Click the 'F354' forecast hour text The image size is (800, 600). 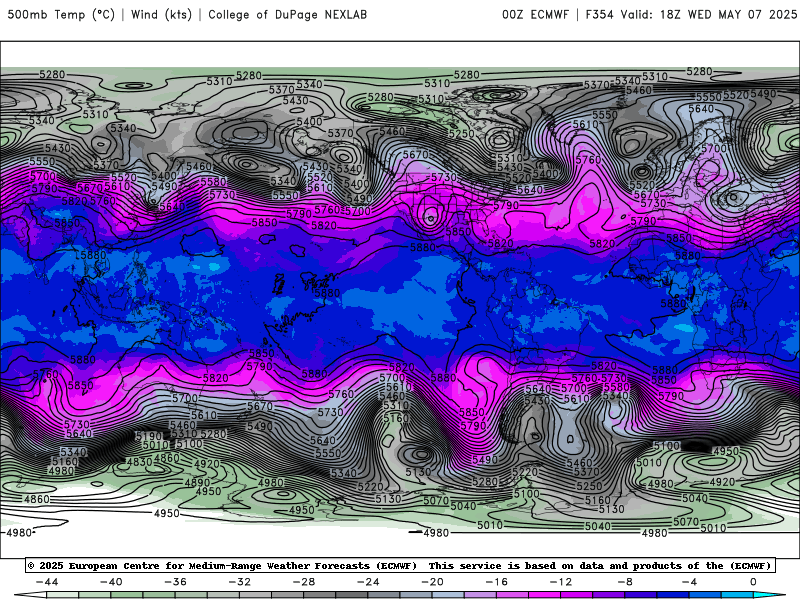599,14
